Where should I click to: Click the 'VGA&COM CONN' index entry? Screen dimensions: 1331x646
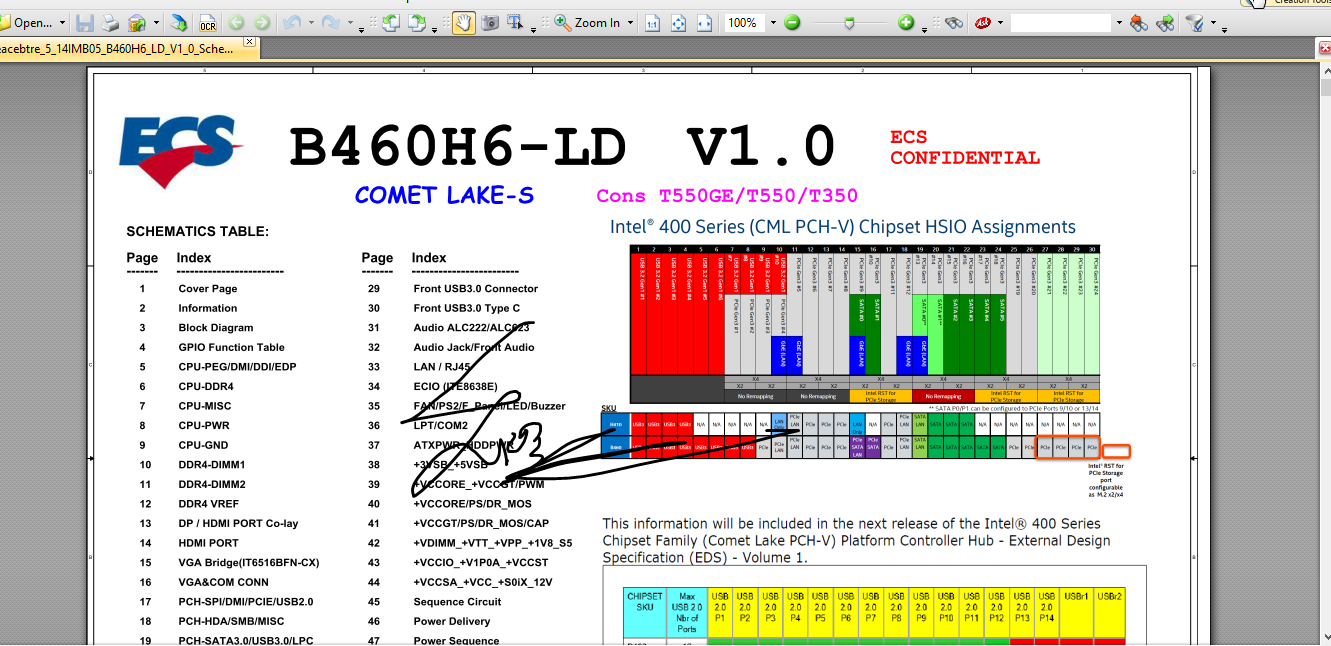point(224,582)
